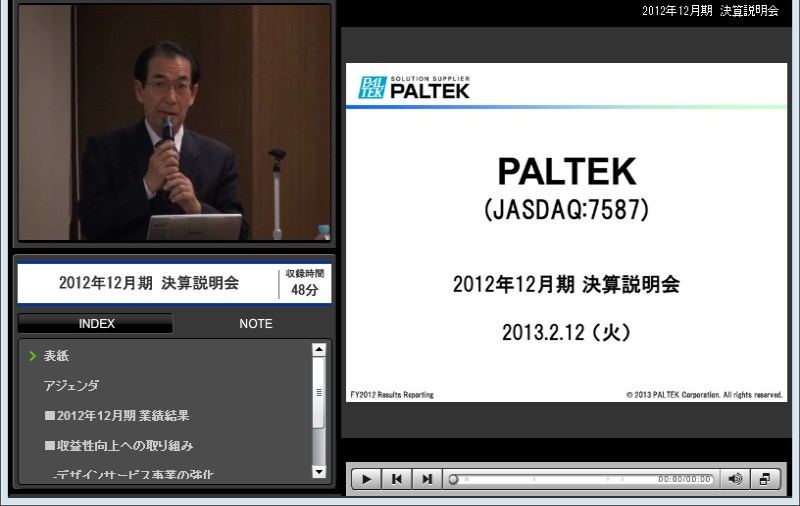Click the 収録時間 48分 duration label
The image size is (800, 506).
click(305, 283)
